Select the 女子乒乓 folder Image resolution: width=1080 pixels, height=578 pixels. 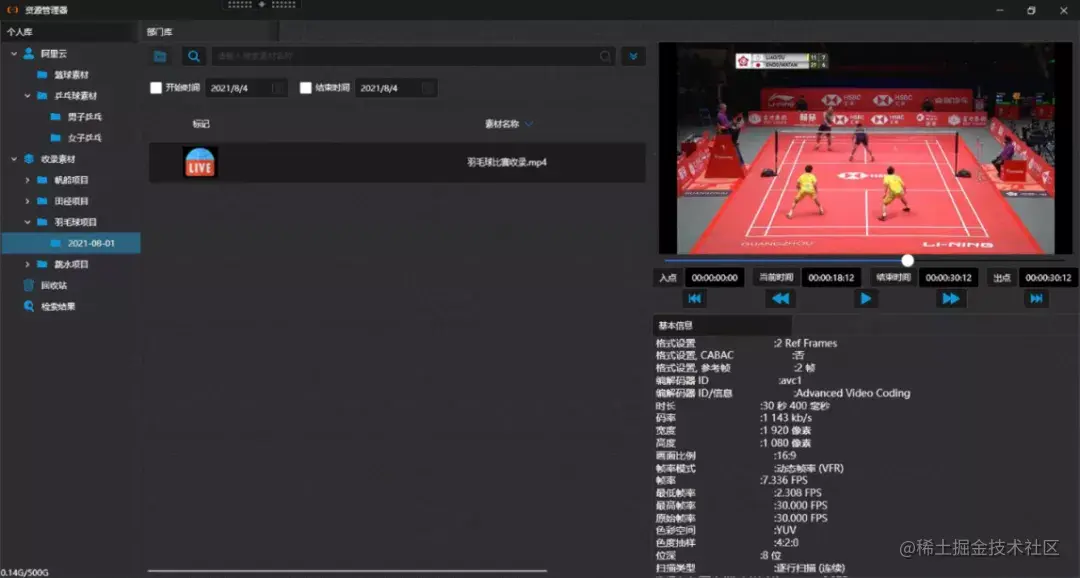click(x=85, y=138)
